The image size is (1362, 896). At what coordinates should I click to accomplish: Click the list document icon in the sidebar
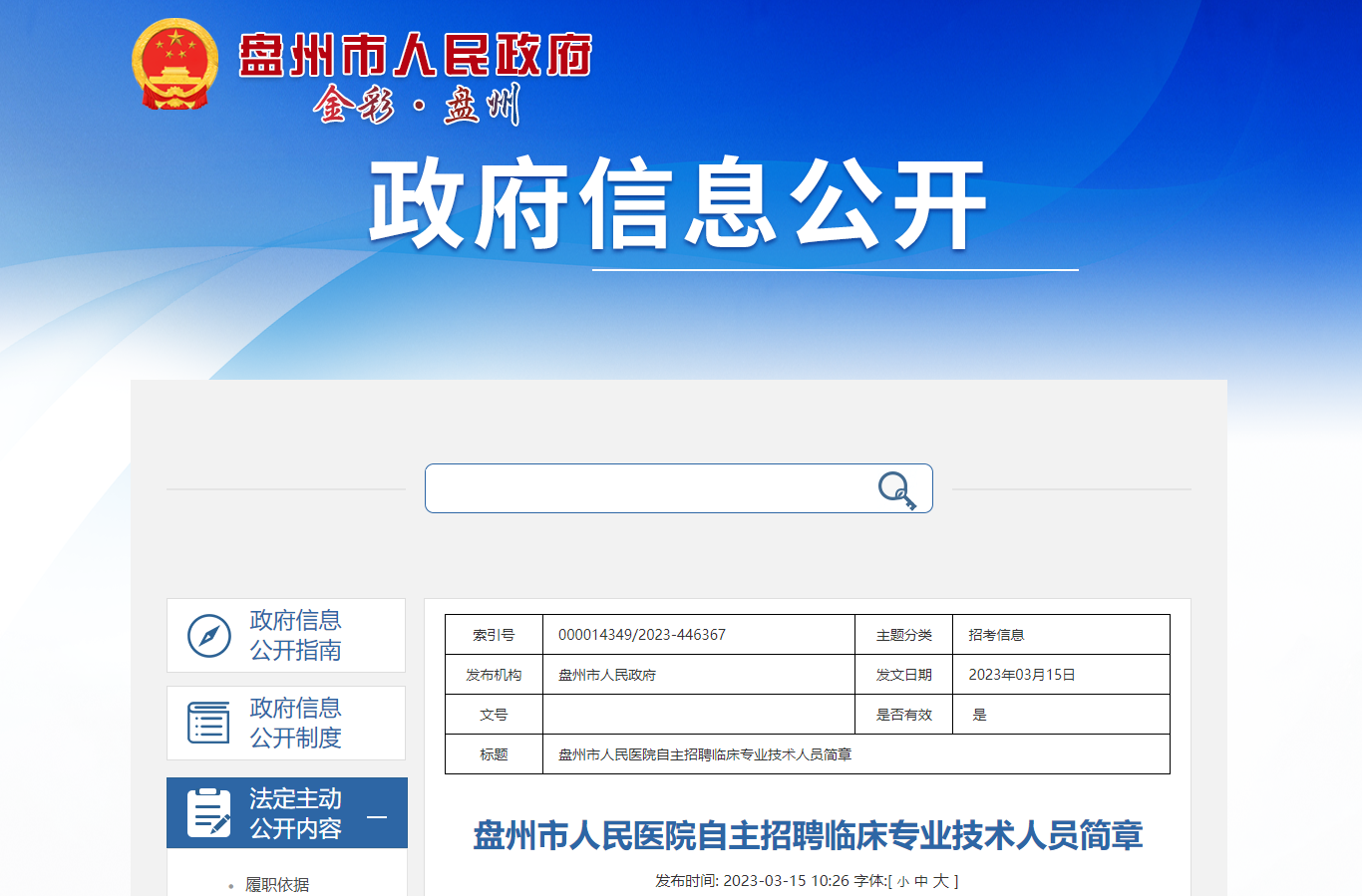tap(209, 723)
